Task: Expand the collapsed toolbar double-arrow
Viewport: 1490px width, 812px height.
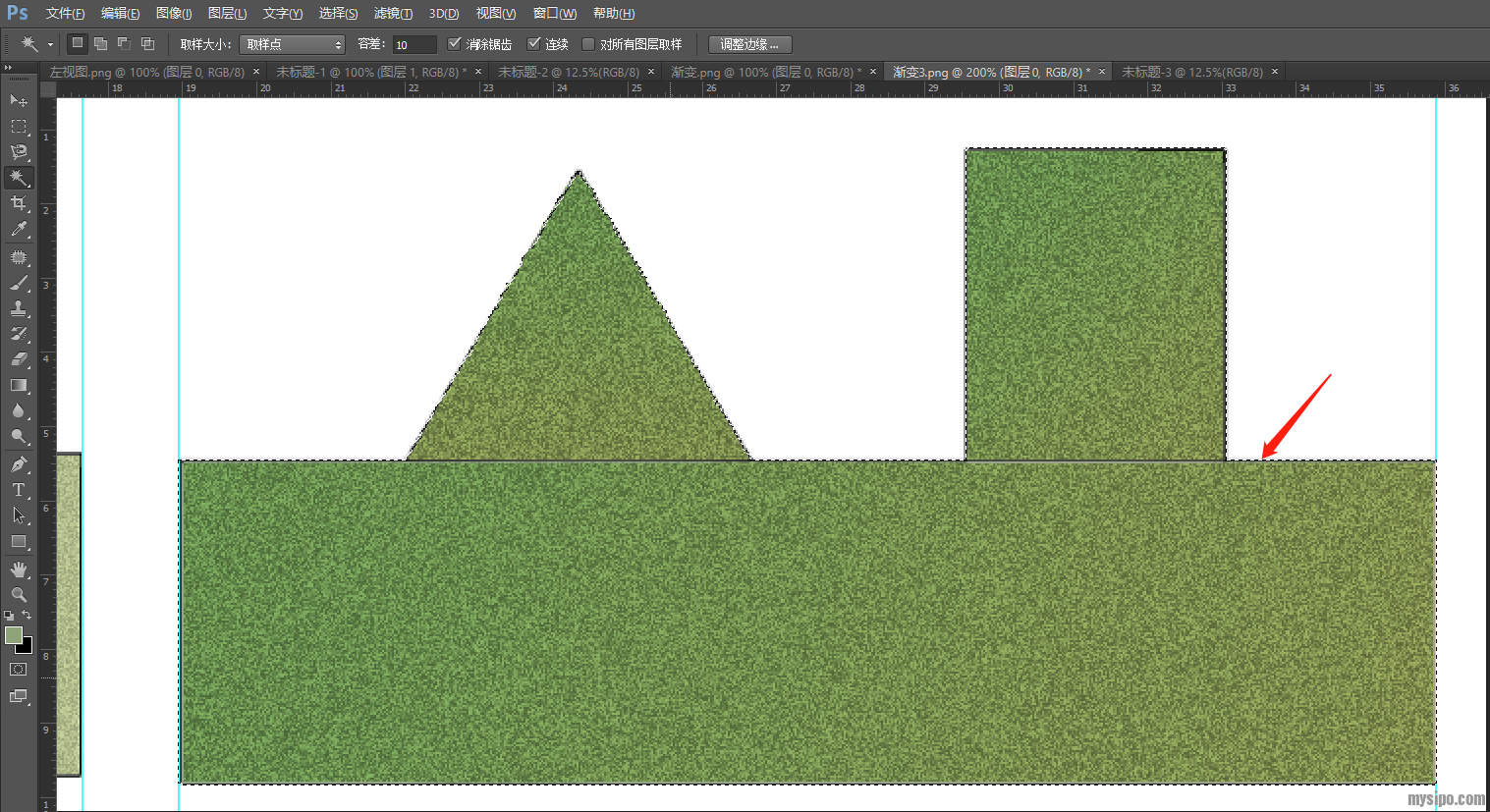Action: (8, 68)
